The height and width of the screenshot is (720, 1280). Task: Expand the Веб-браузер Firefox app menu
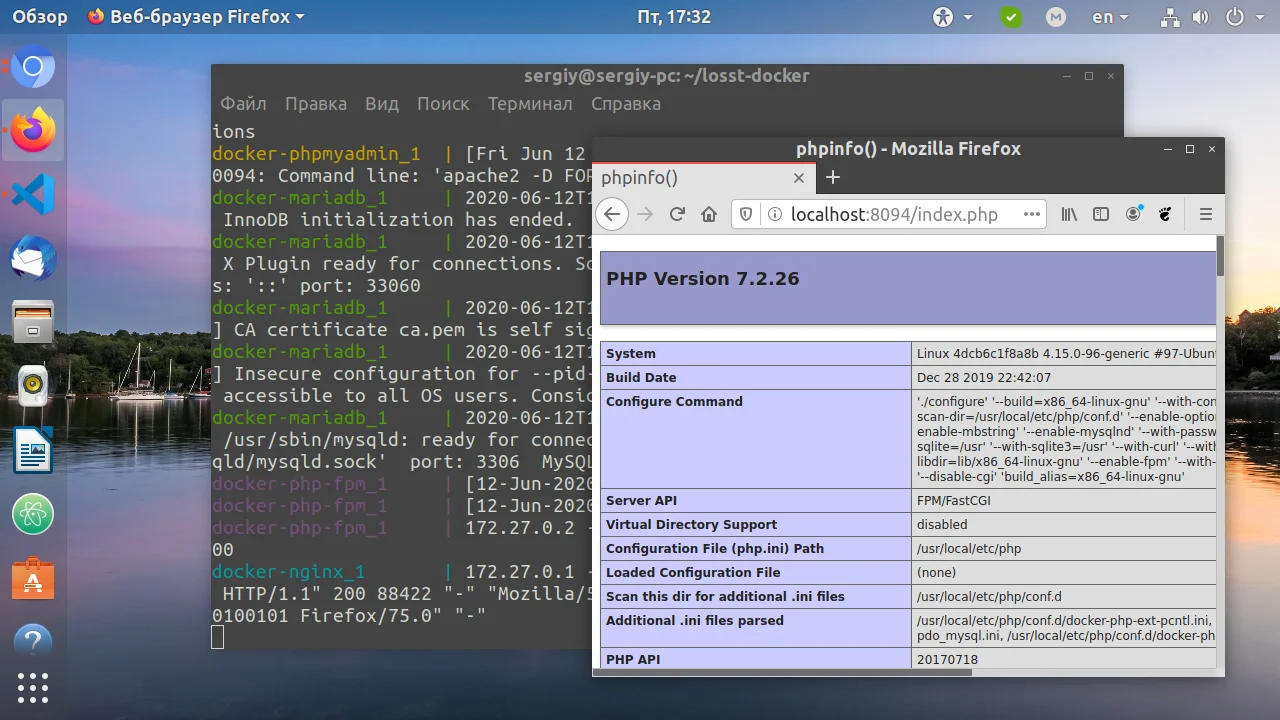pos(196,17)
